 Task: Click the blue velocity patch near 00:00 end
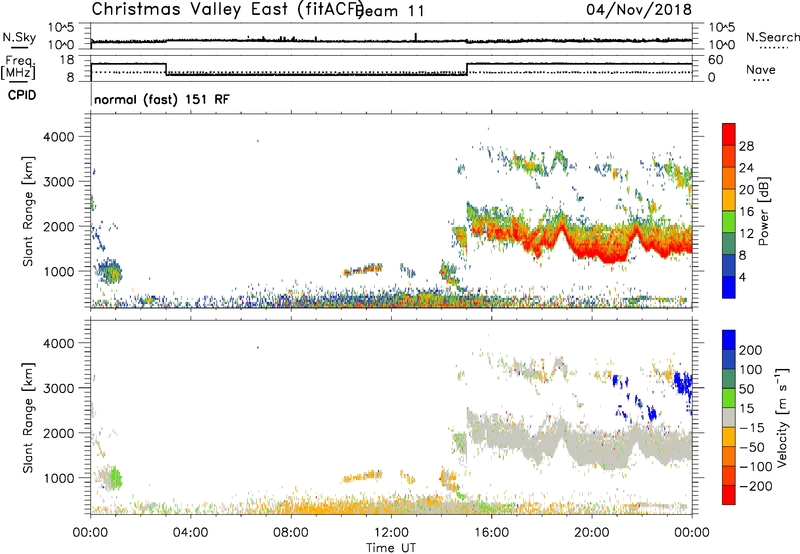pos(683,383)
